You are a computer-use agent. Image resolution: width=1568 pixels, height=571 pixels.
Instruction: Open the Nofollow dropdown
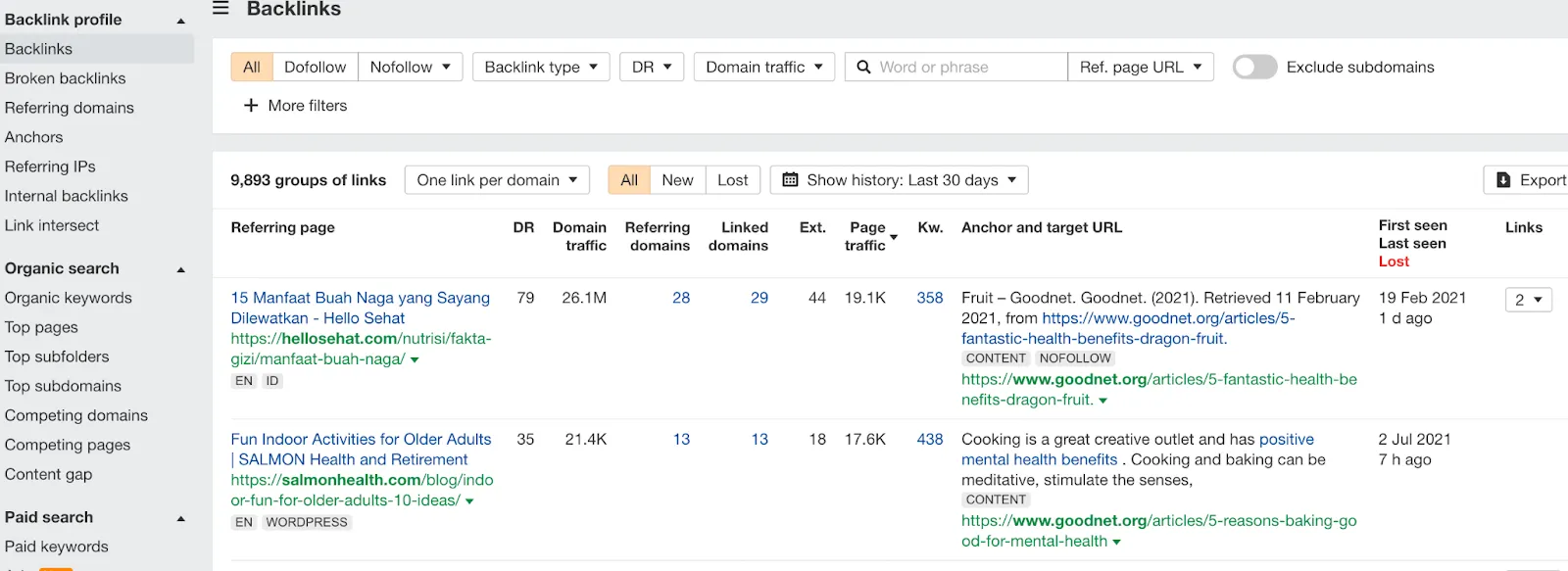(x=410, y=67)
